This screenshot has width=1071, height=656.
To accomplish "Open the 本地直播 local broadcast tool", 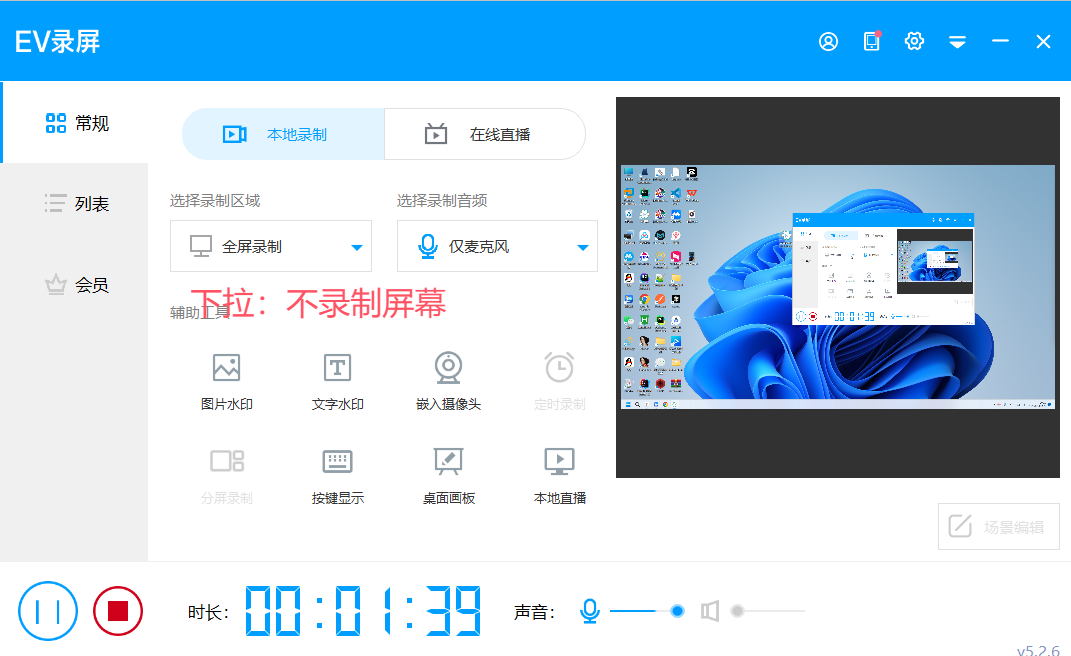I will [559, 476].
